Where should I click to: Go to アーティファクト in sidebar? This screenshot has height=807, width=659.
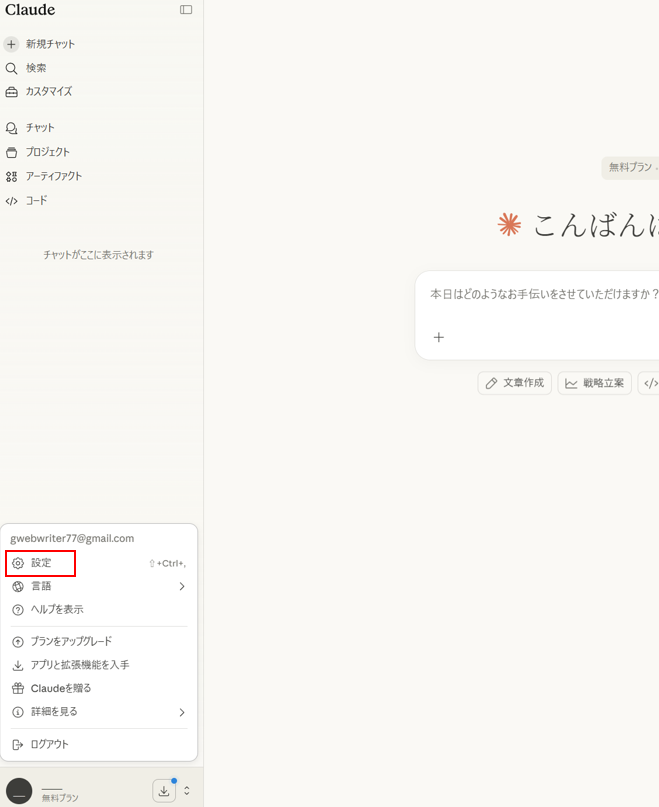pos(54,177)
